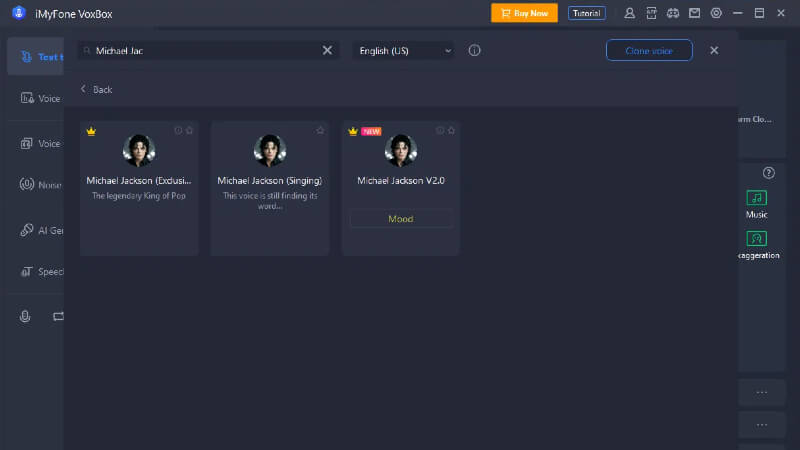Open the help question mark icon
800x450 pixels.
click(768, 173)
